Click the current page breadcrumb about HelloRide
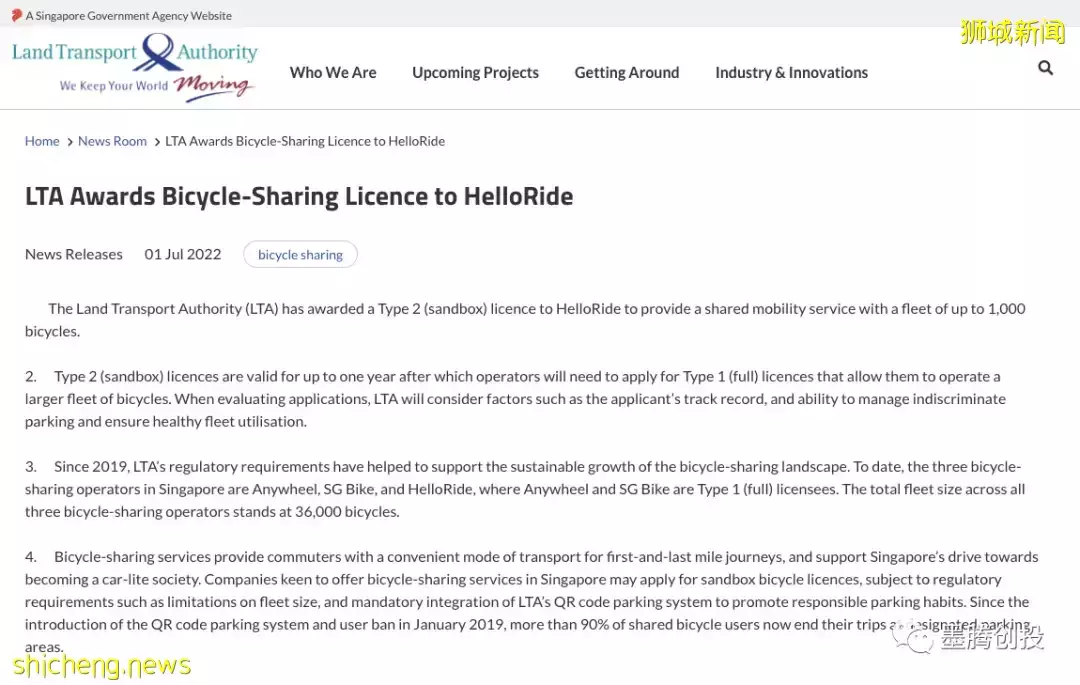Image resolution: width=1080 pixels, height=685 pixels. (x=305, y=141)
